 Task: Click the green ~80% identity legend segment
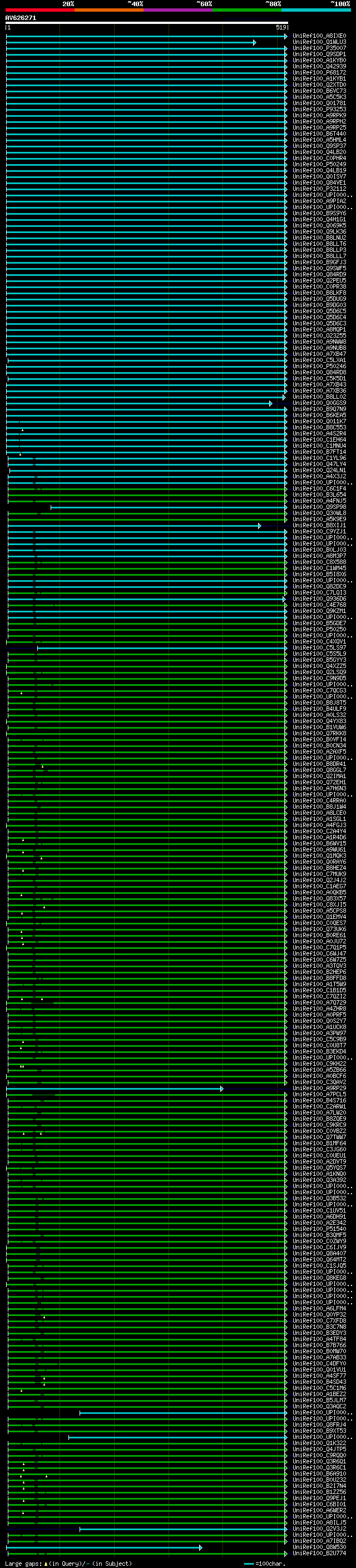pos(247,10)
